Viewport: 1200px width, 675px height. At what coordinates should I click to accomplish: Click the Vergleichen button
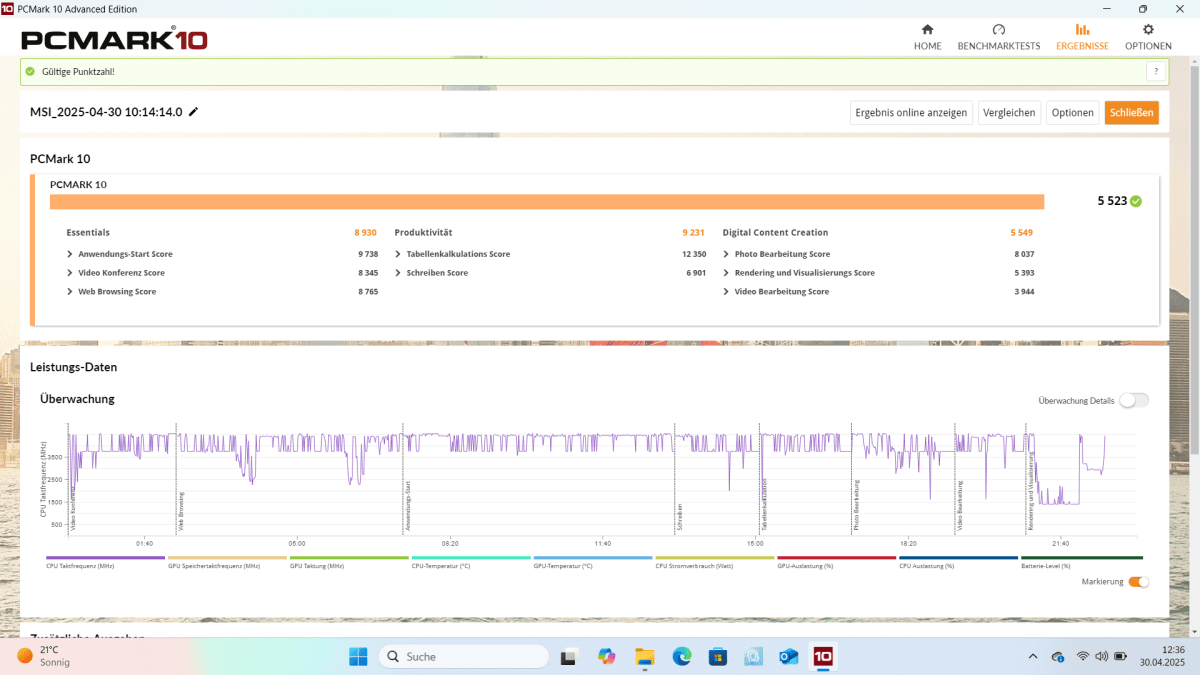point(1009,112)
